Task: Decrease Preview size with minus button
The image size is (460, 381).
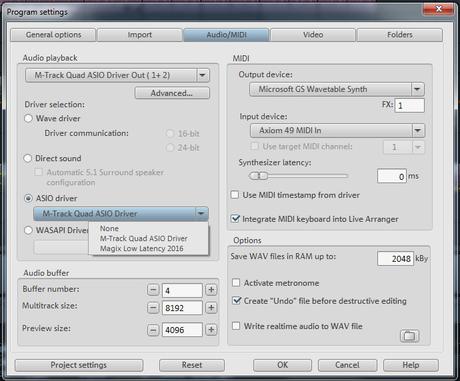Action: click(153, 330)
